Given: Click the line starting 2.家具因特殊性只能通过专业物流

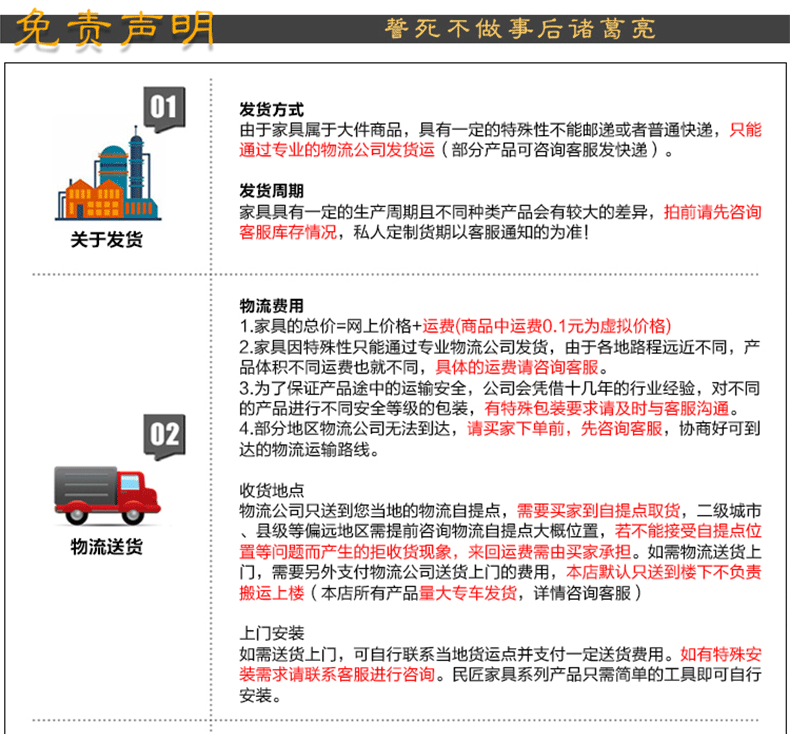Looking at the screenshot, I should click(x=500, y=347).
